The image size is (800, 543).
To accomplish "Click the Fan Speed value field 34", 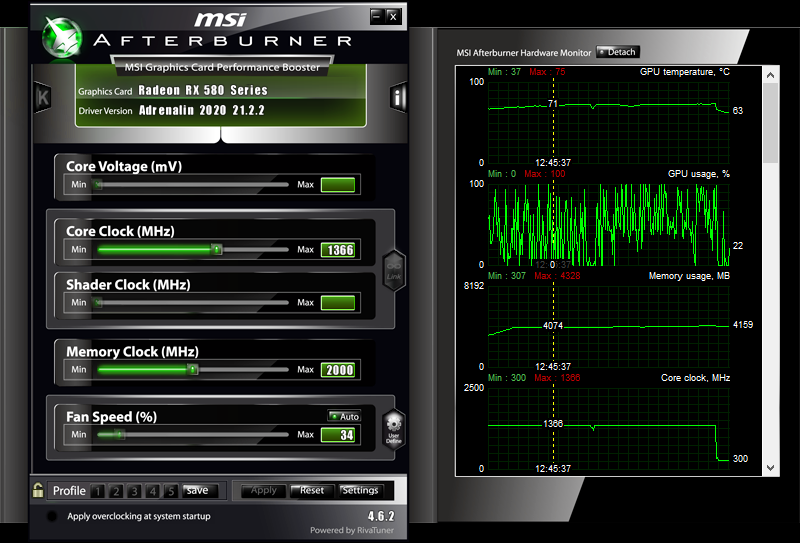I will tap(338, 435).
